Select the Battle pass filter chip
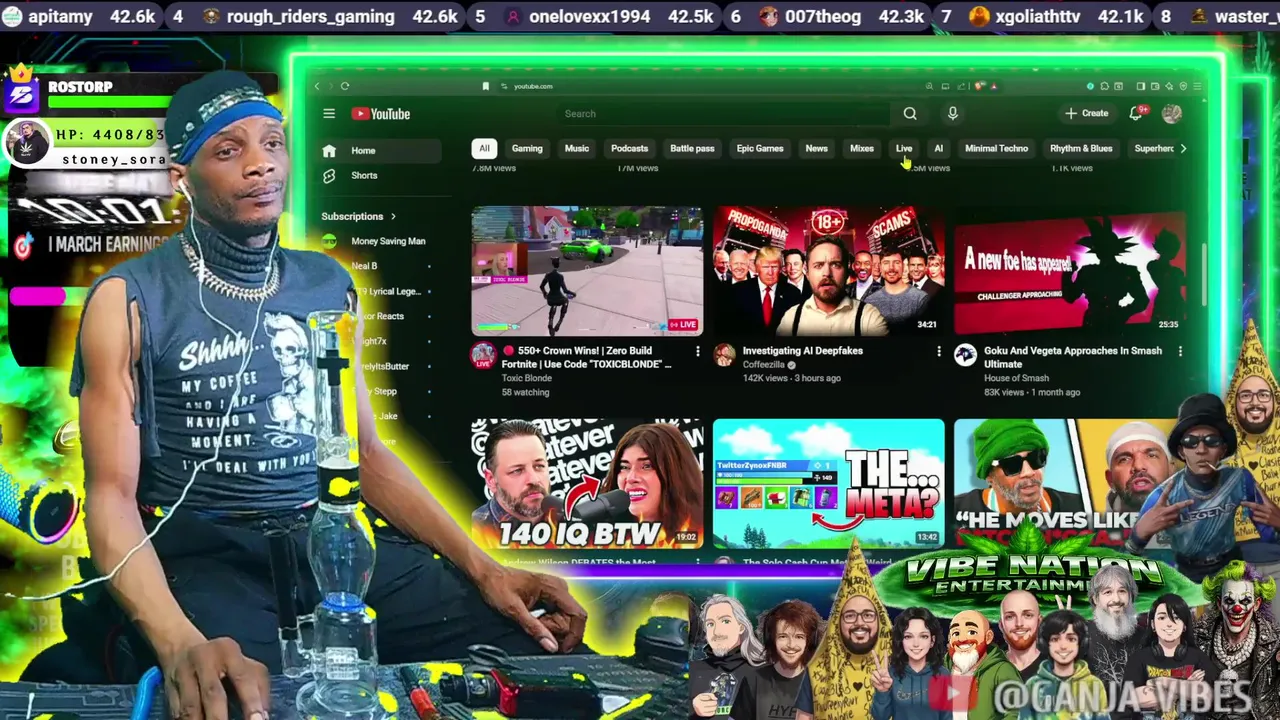This screenshot has width=1280, height=720. 692,149
